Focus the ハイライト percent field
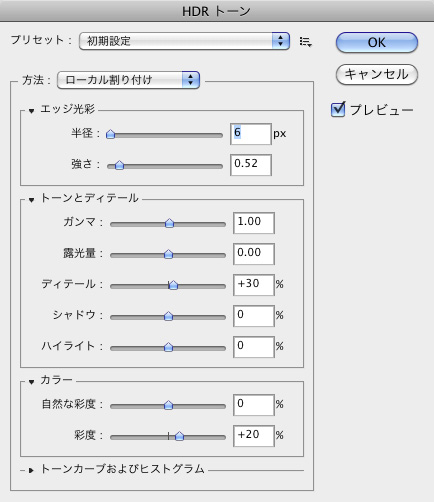This screenshot has width=434, height=502. [x=254, y=347]
